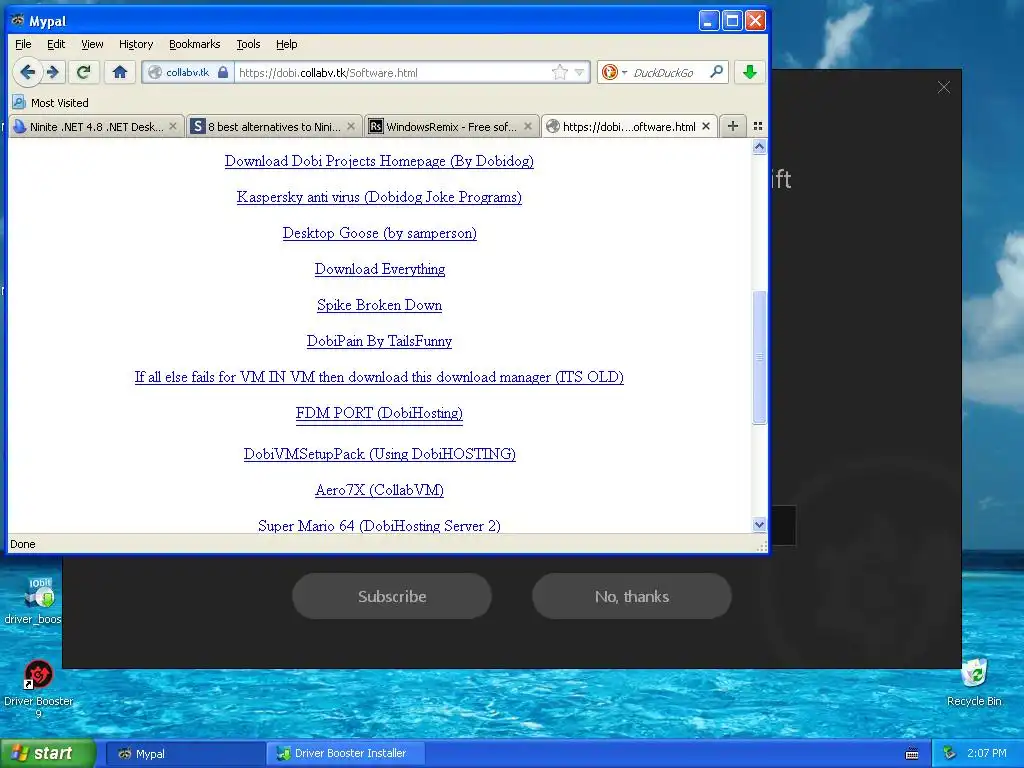Go back with the Back arrow button
The height and width of the screenshot is (768, 1024).
[27, 72]
